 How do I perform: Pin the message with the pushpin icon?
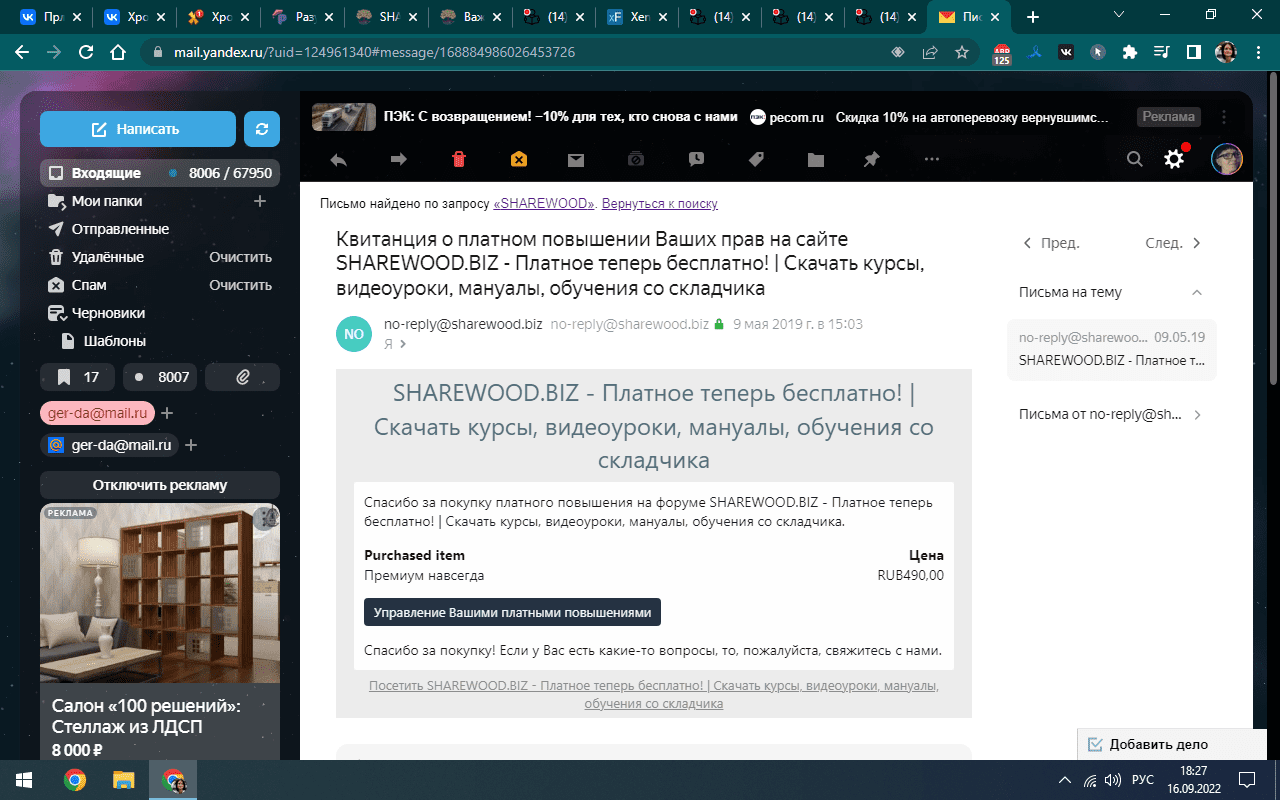tap(871, 159)
